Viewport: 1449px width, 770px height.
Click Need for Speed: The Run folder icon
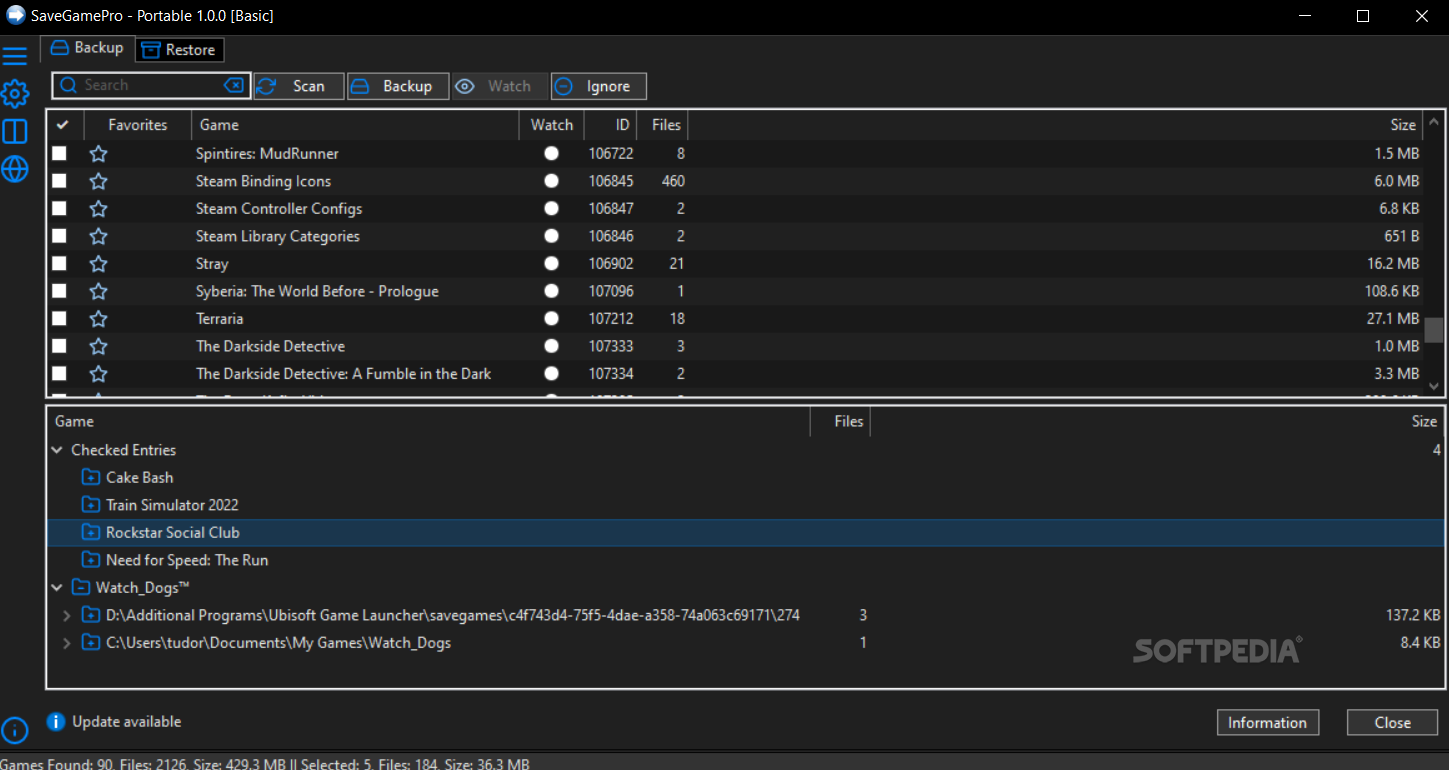point(91,560)
